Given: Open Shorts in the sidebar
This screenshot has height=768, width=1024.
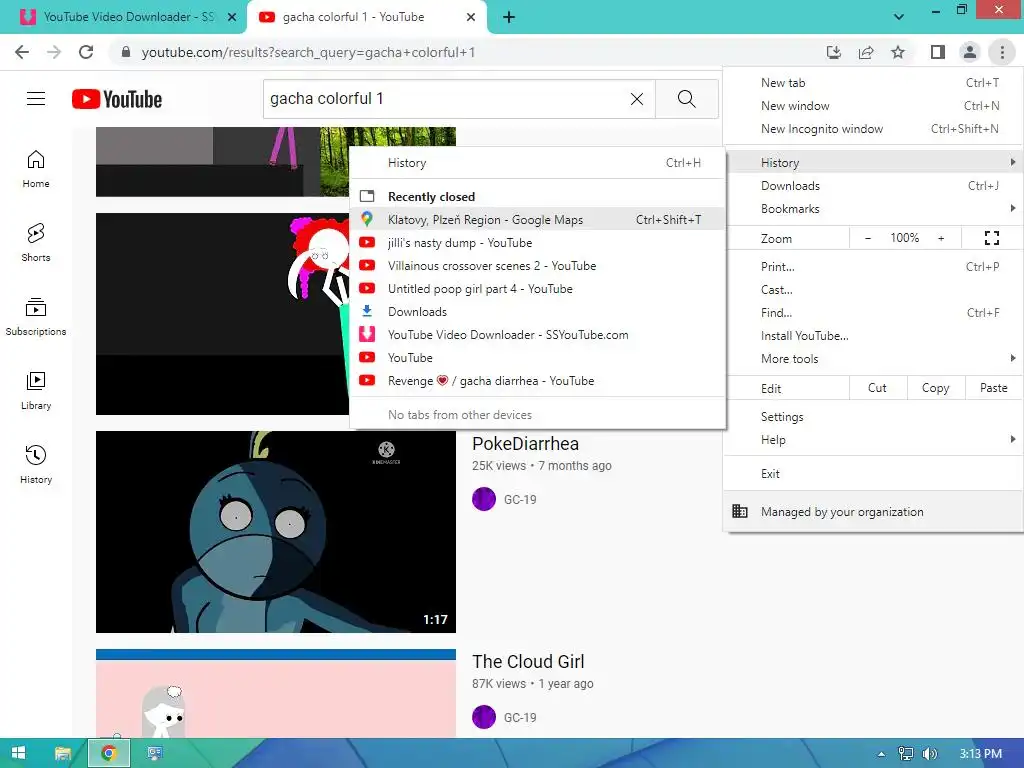Looking at the screenshot, I should pyautogui.click(x=36, y=243).
